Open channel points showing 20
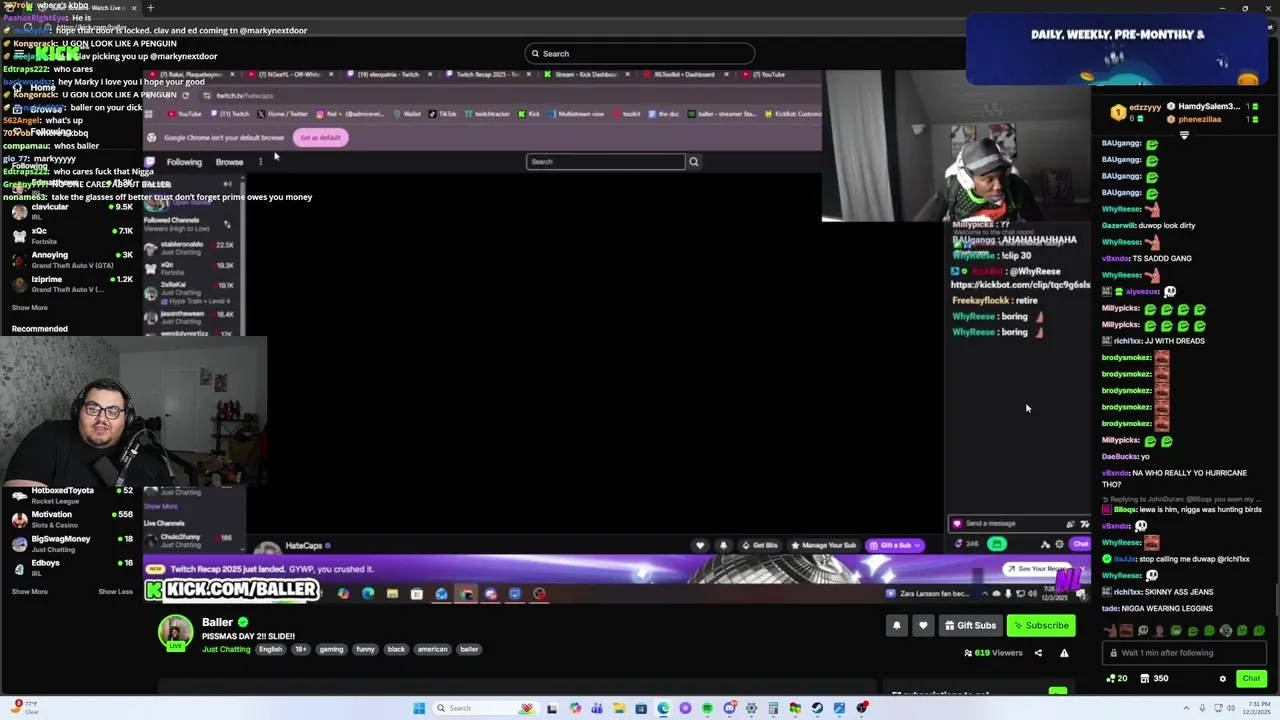This screenshot has width=1280, height=720. coord(1116,678)
